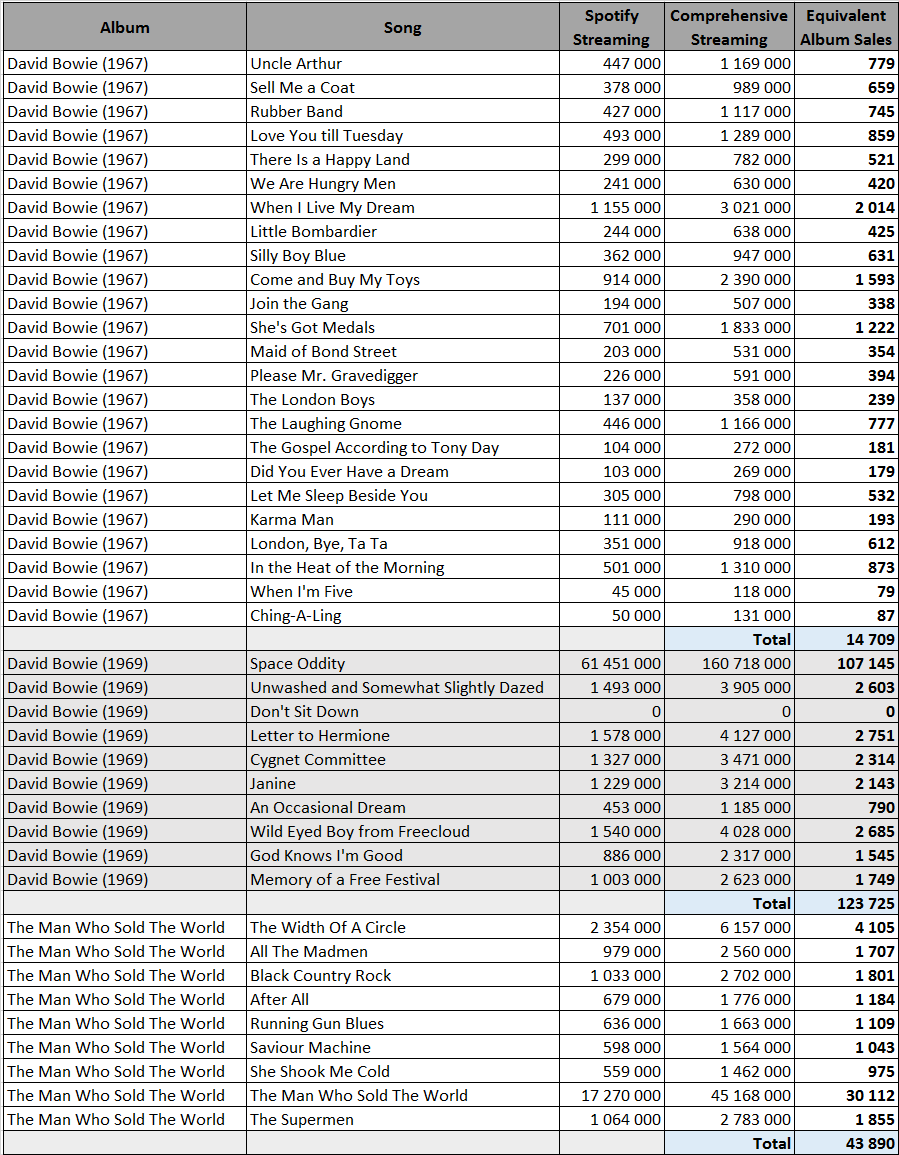Screen dimensions: 899x1155
Task: Click the She's Got Medals cell
Action: click(x=402, y=328)
